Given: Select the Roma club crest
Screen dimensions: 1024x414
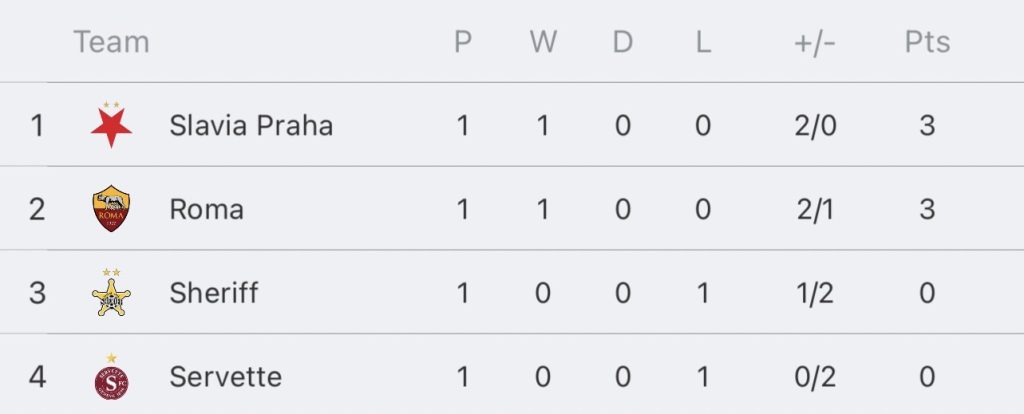Looking at the screenshot, I should (x=111, y=208).
